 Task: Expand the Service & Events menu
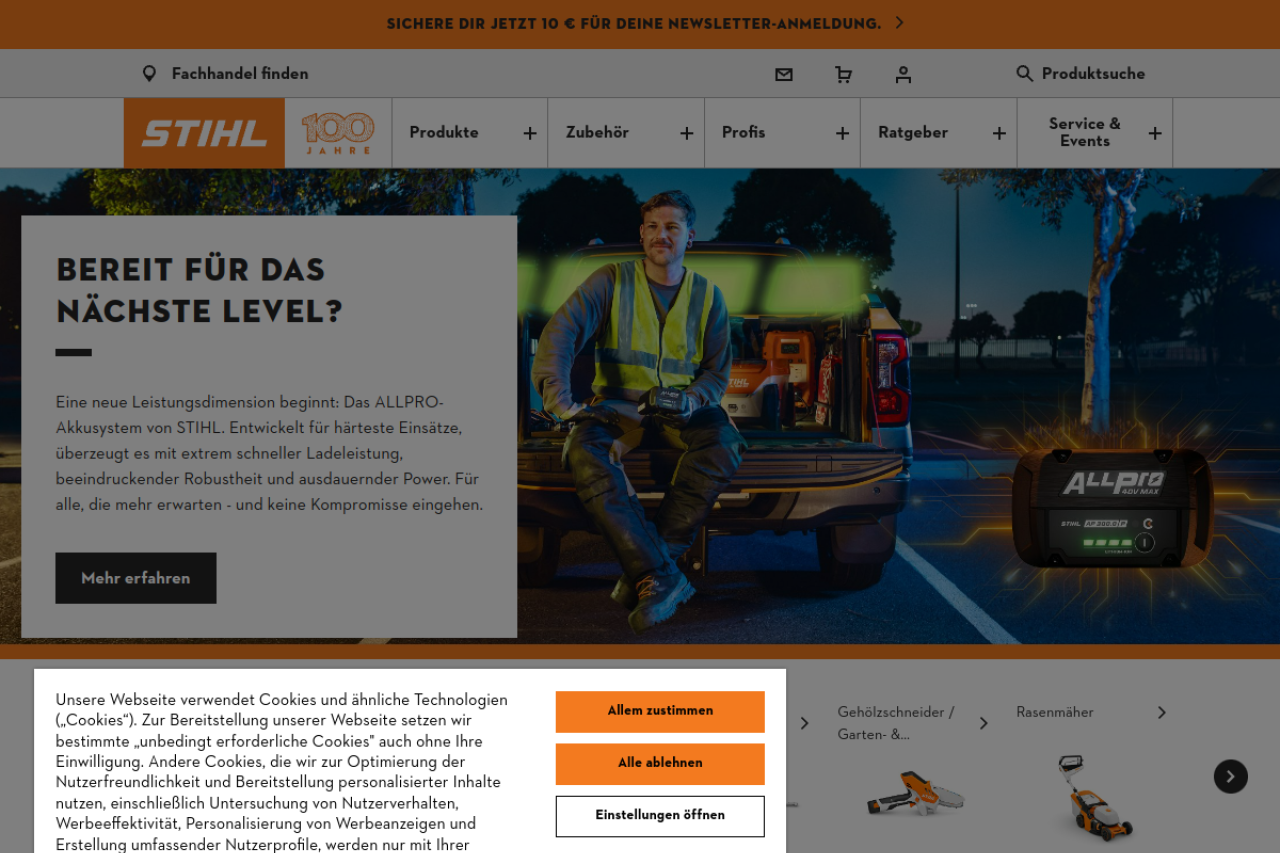[x=1095, y=133]
